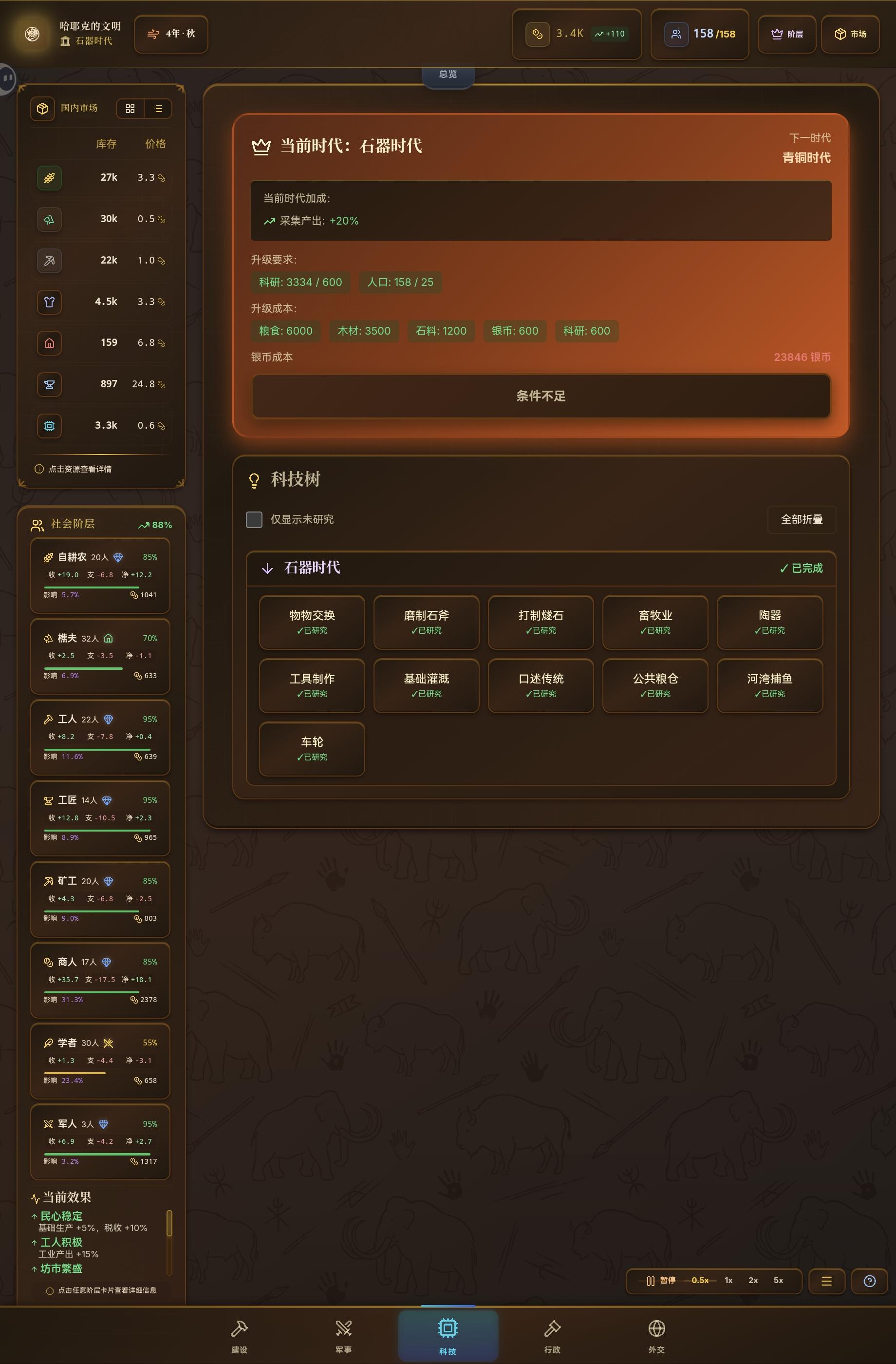Open the 矿工 class card
Image resolution: width=896 pixels, height=1364 pixels.
coord(100,899)
